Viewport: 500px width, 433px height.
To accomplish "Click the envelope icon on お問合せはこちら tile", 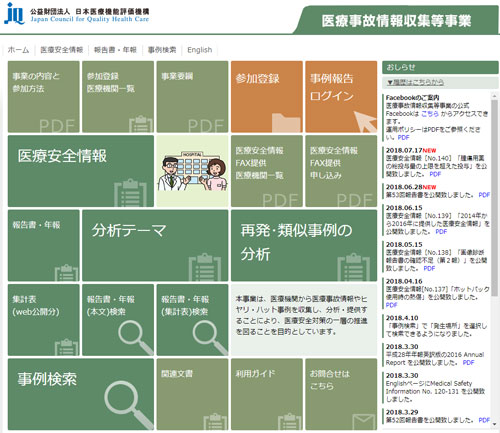I will click(x=363, y=421).
